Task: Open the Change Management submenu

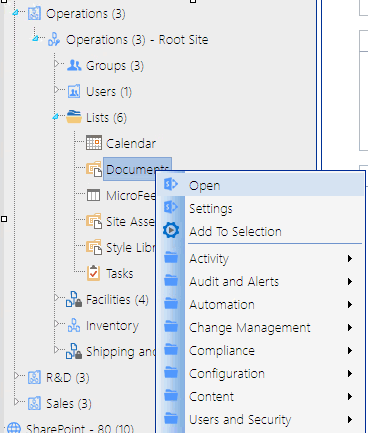Action: [x=260, y=328]
